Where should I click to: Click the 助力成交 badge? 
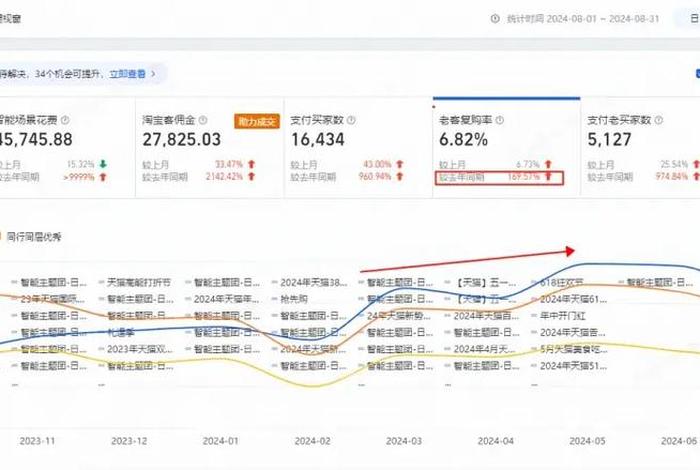pyautogui.click(x=257, y=121)
